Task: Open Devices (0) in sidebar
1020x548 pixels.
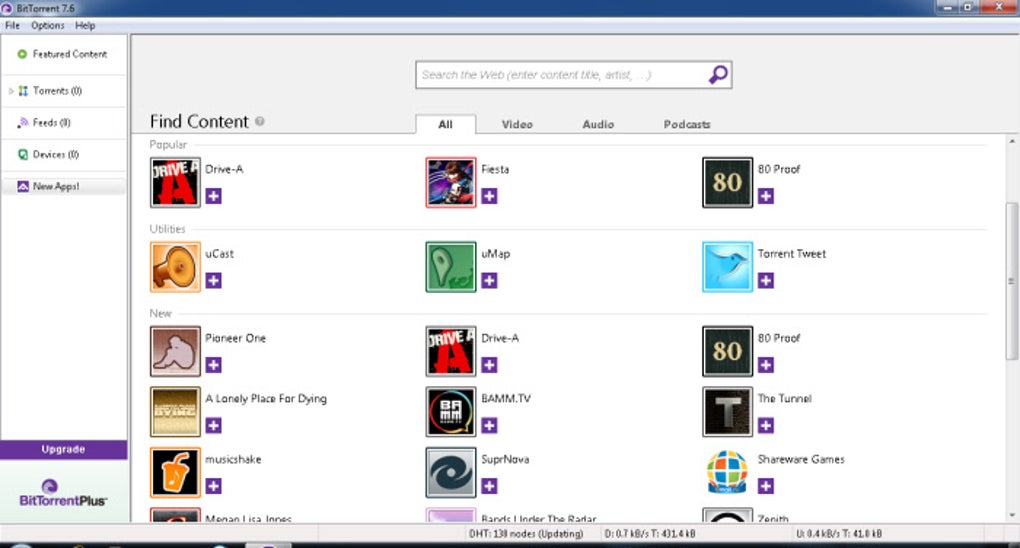Action: coord(55,154)
